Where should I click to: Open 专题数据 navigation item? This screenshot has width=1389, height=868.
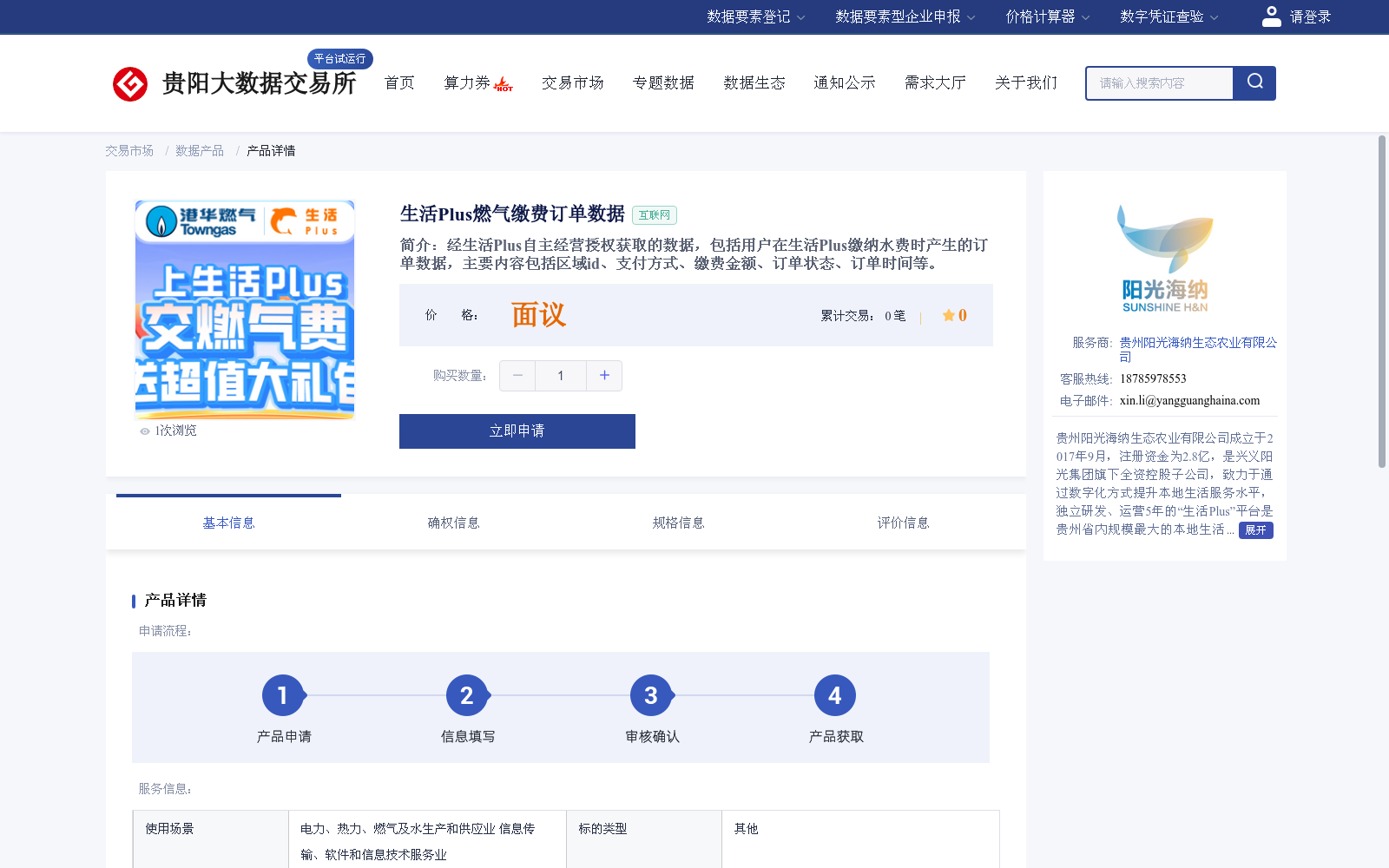[x=663, y=82]
